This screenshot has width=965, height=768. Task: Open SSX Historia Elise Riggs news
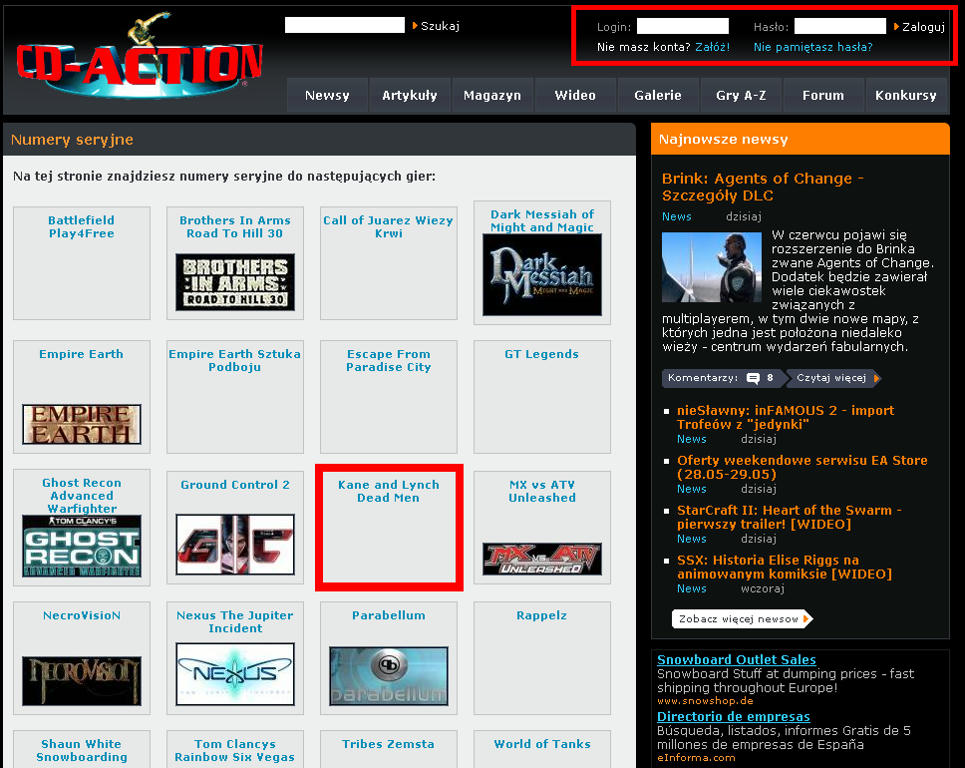click(x=785, y=567)
